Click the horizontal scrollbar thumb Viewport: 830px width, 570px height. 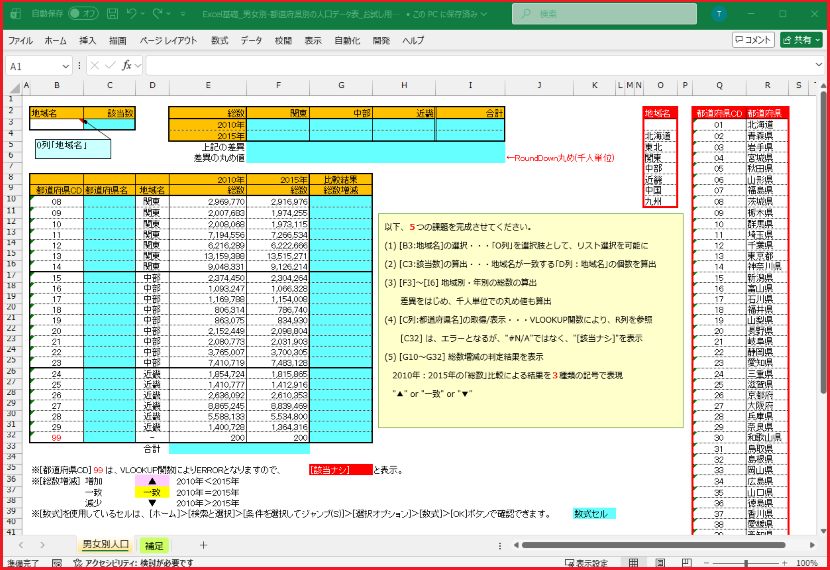pyautogui.click(x=654, y=545)
